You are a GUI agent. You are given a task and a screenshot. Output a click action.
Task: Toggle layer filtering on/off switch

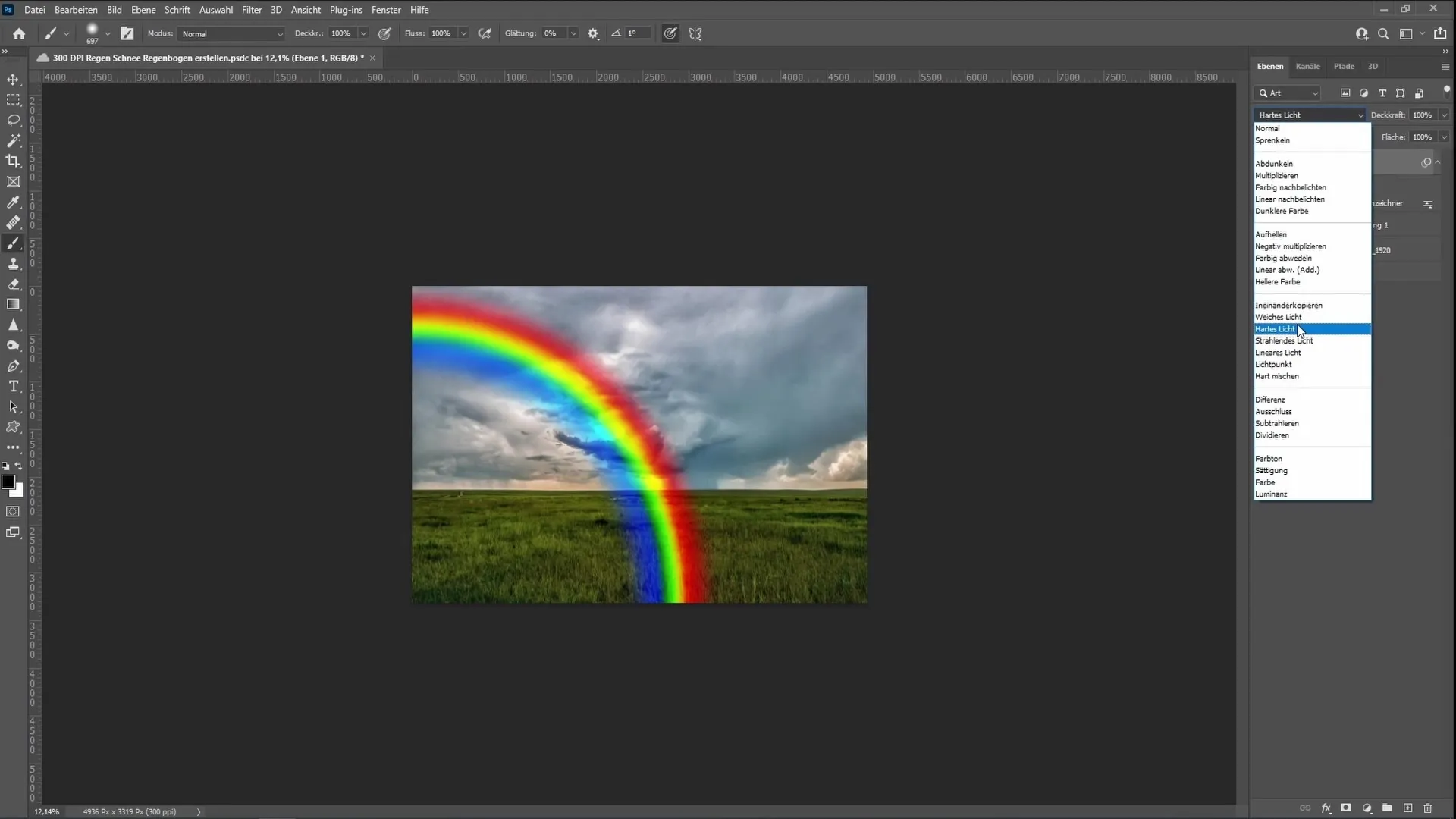click(x=1447, y=89)
